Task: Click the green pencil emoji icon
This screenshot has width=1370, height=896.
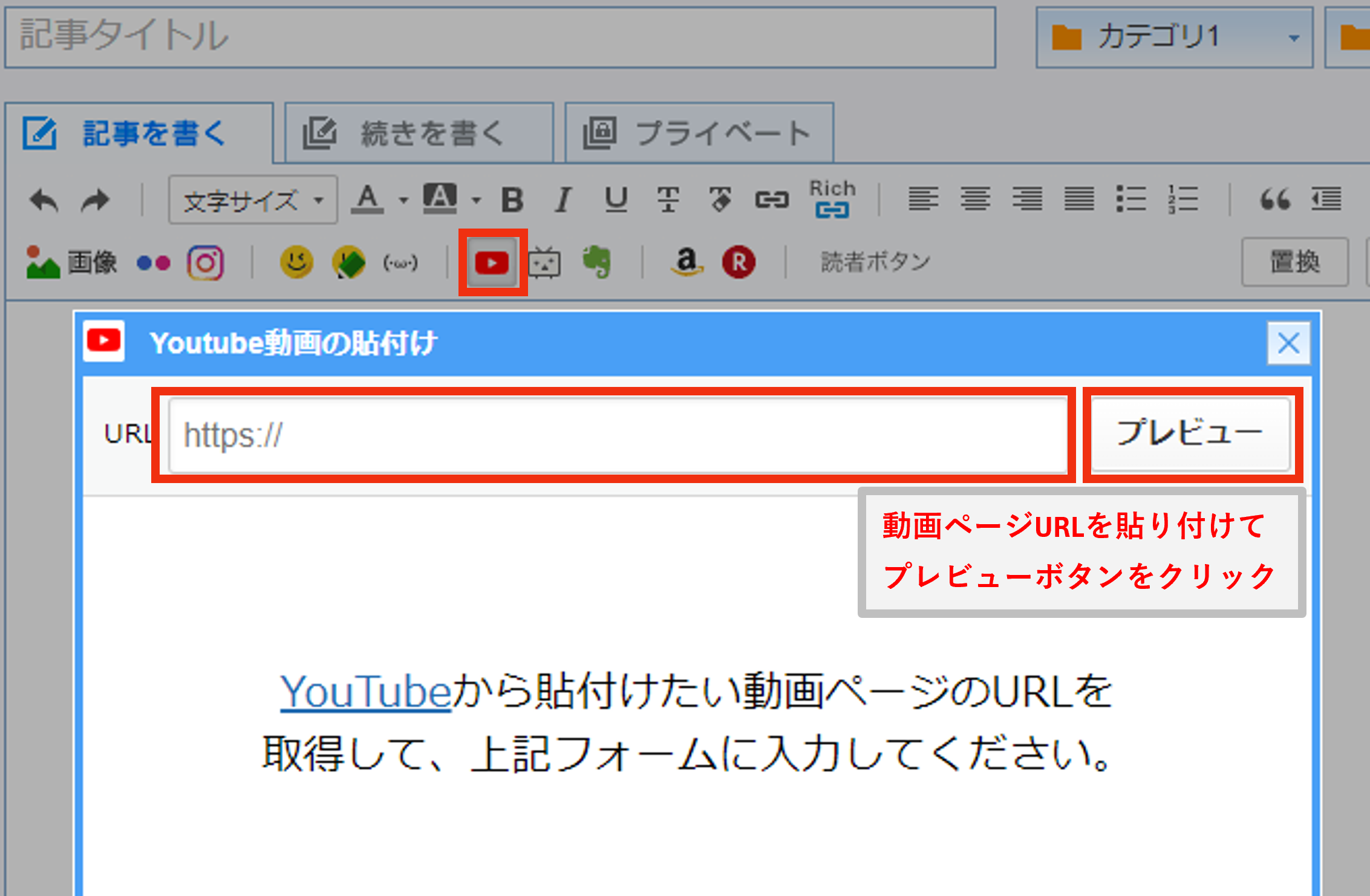Action: coord(349,262)
